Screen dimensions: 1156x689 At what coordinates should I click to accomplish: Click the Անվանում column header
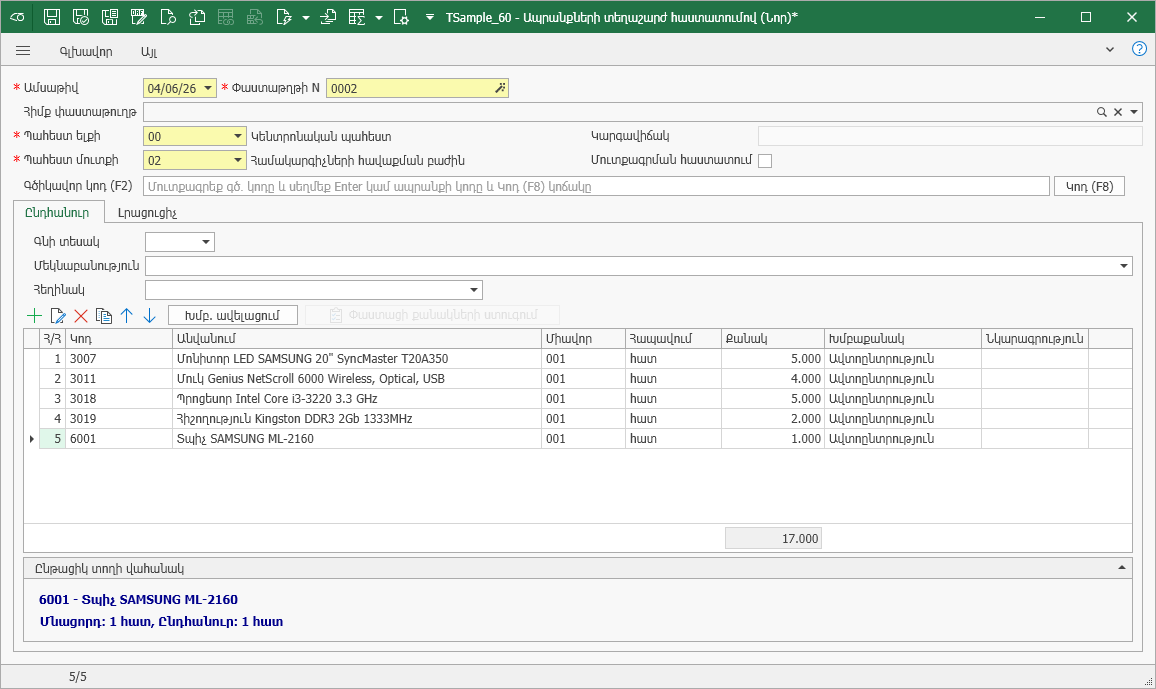357,338
